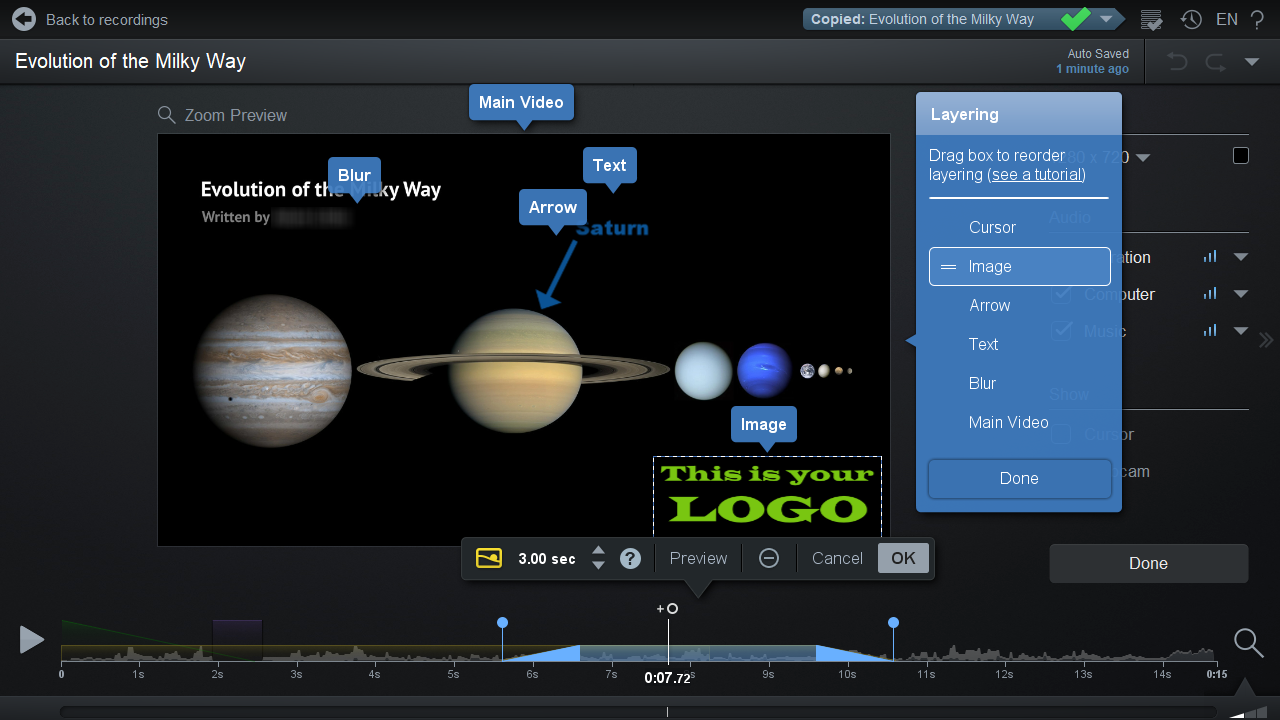Toggle the canvas size checkbox
1280x720 pixels.
click(x=1241, y=156)
